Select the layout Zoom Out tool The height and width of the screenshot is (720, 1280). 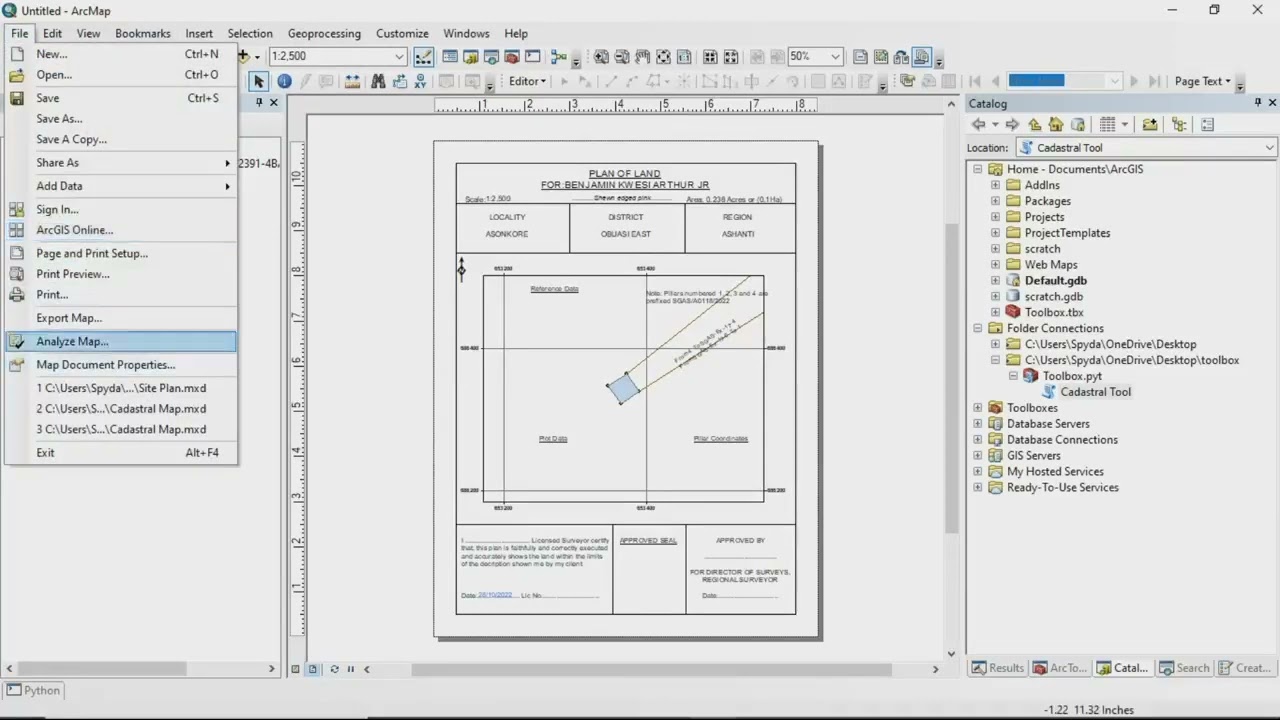[x=622, y=57]
